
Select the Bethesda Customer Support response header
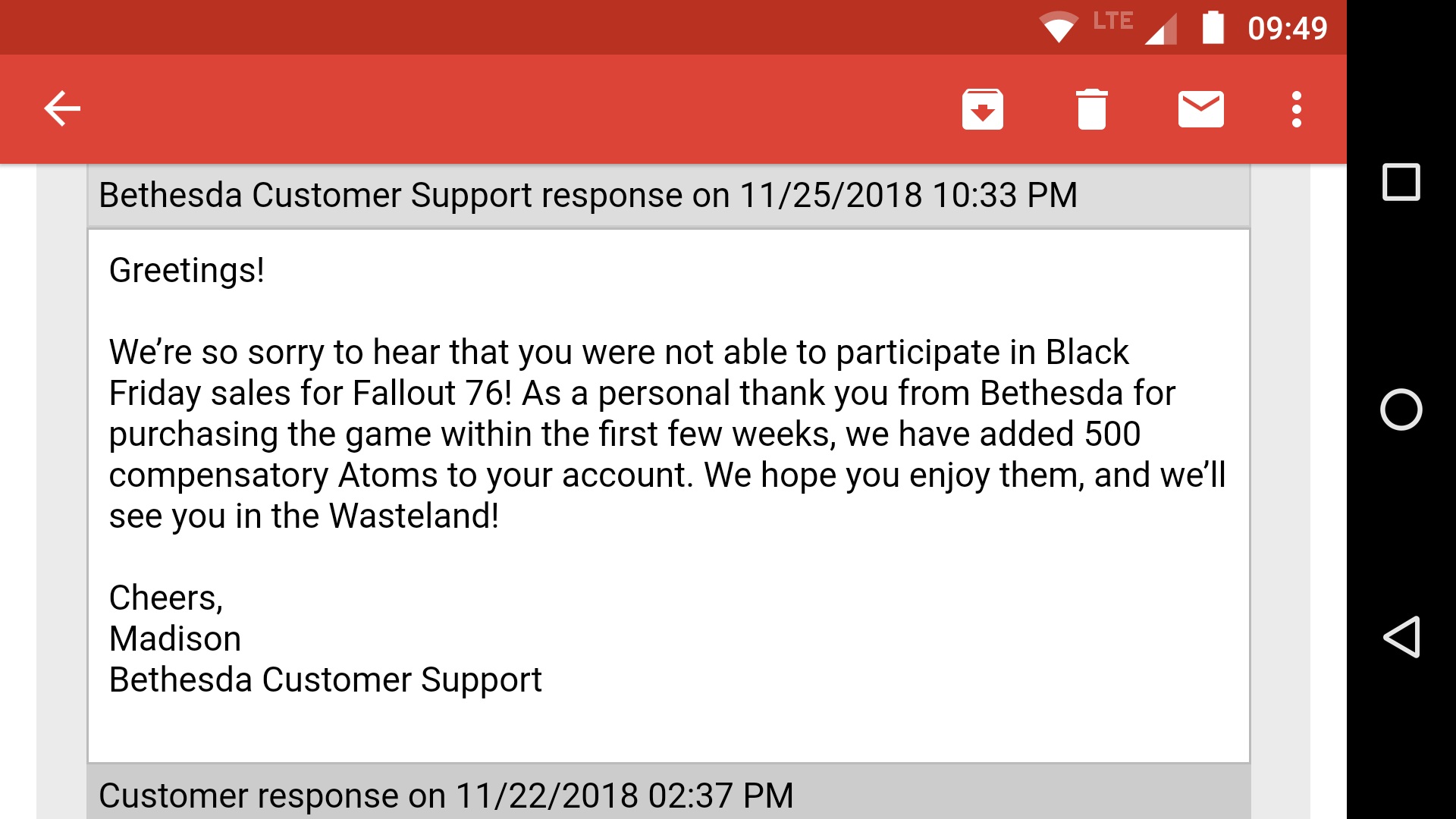coord(588,196)
